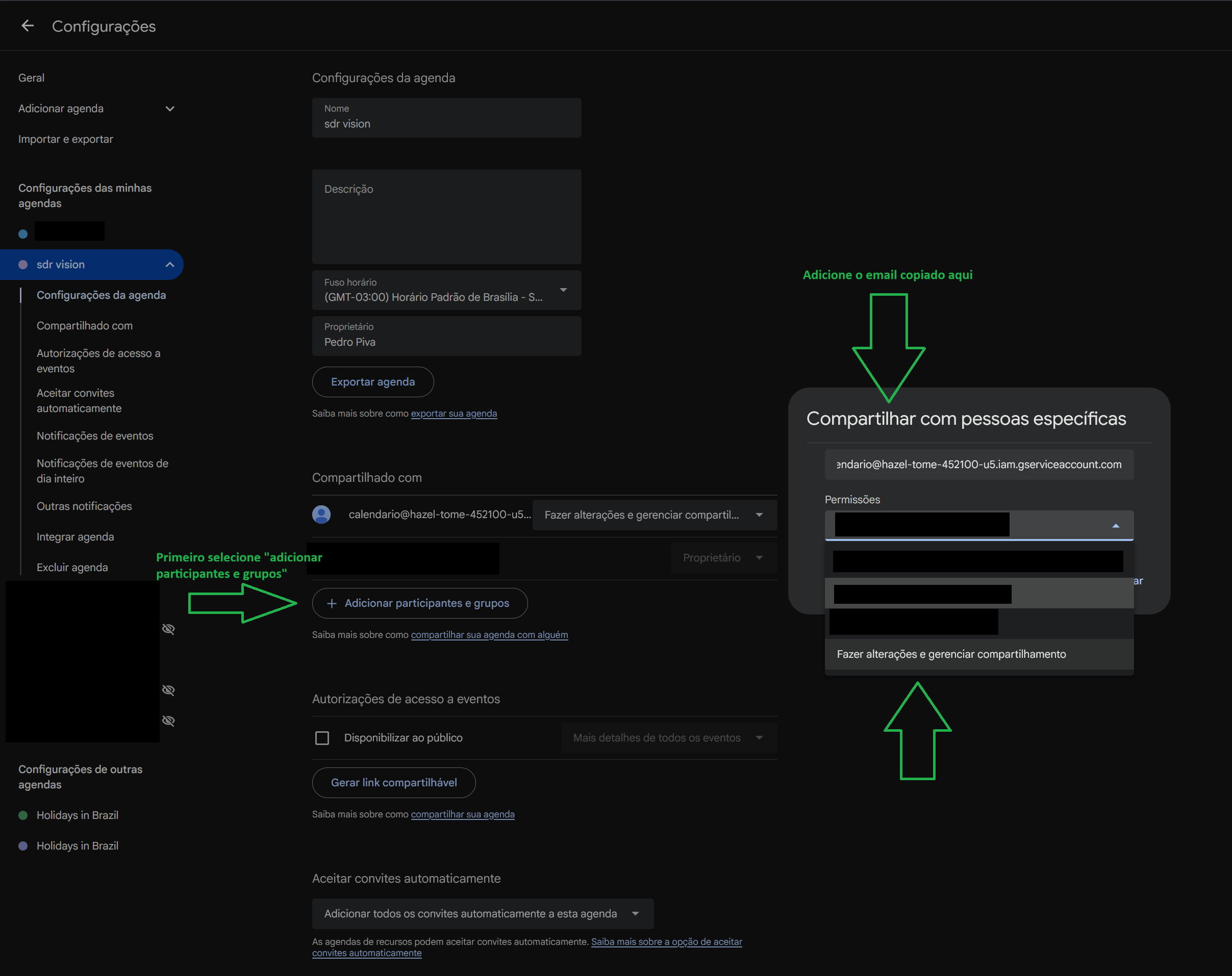The image size is (1232, 976).
Task: Toggle the top eye-slash visibility icon
Action: pyautogui.click(x=168, y=628)
